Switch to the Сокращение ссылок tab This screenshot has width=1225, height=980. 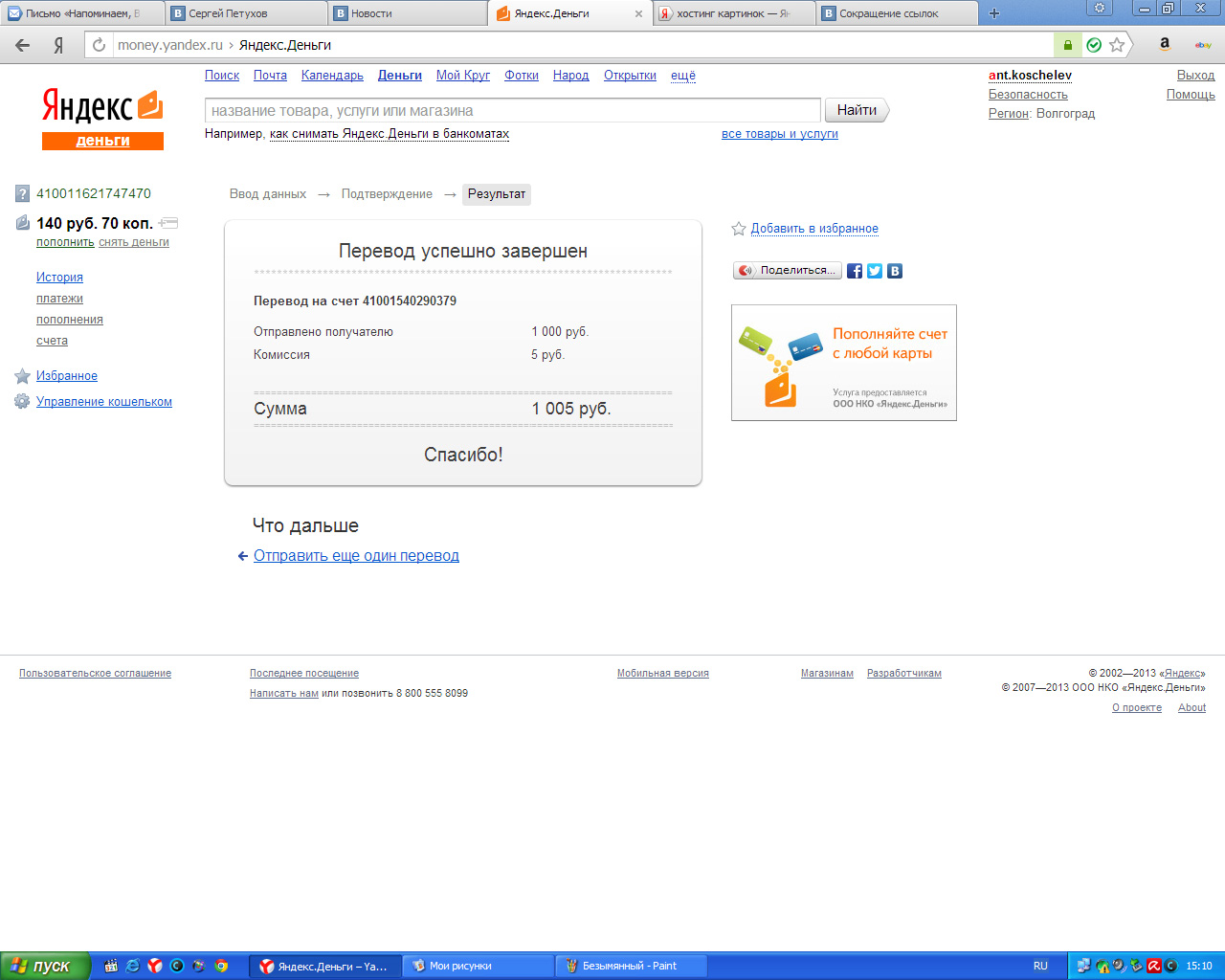tap(896, 13)
